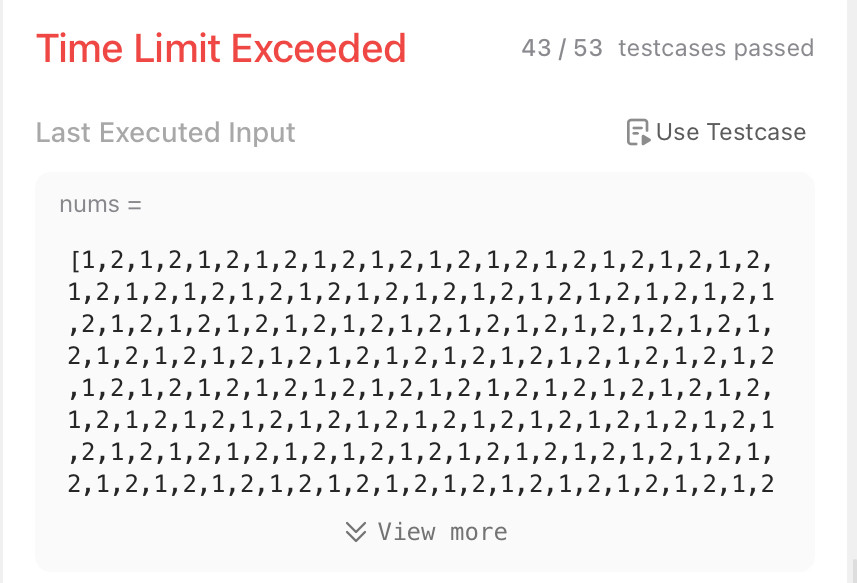857x583 pixels.
Task: Expand the input with View more
Action: click(426, 532)
